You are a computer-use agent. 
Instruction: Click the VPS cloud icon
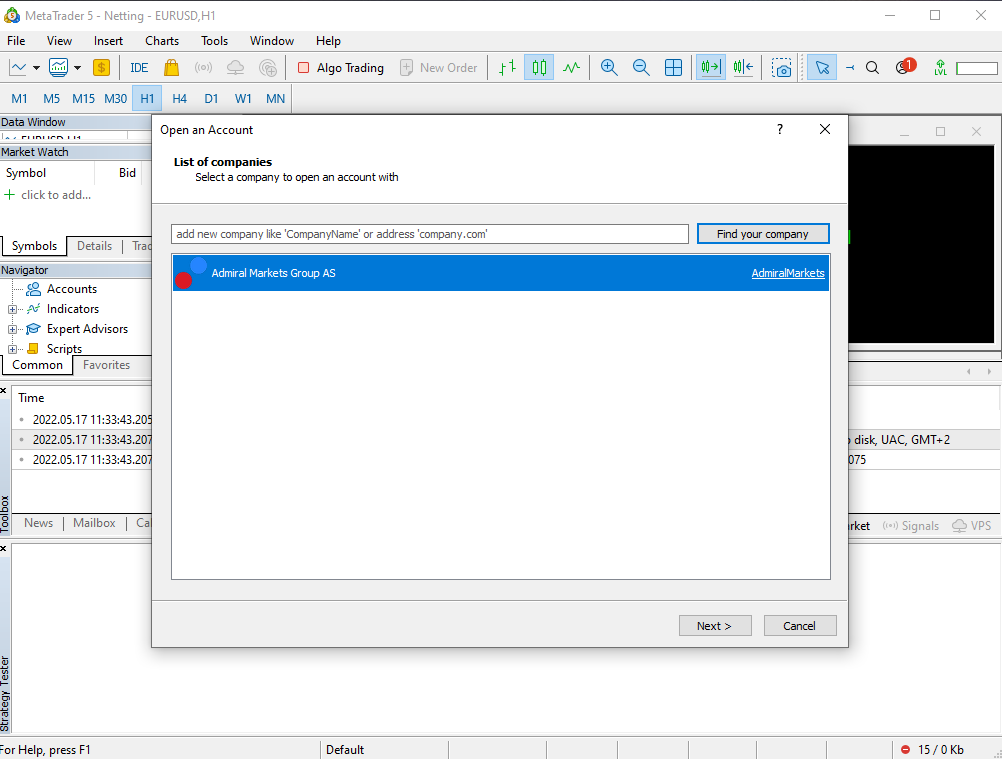(x=235, y=67)
